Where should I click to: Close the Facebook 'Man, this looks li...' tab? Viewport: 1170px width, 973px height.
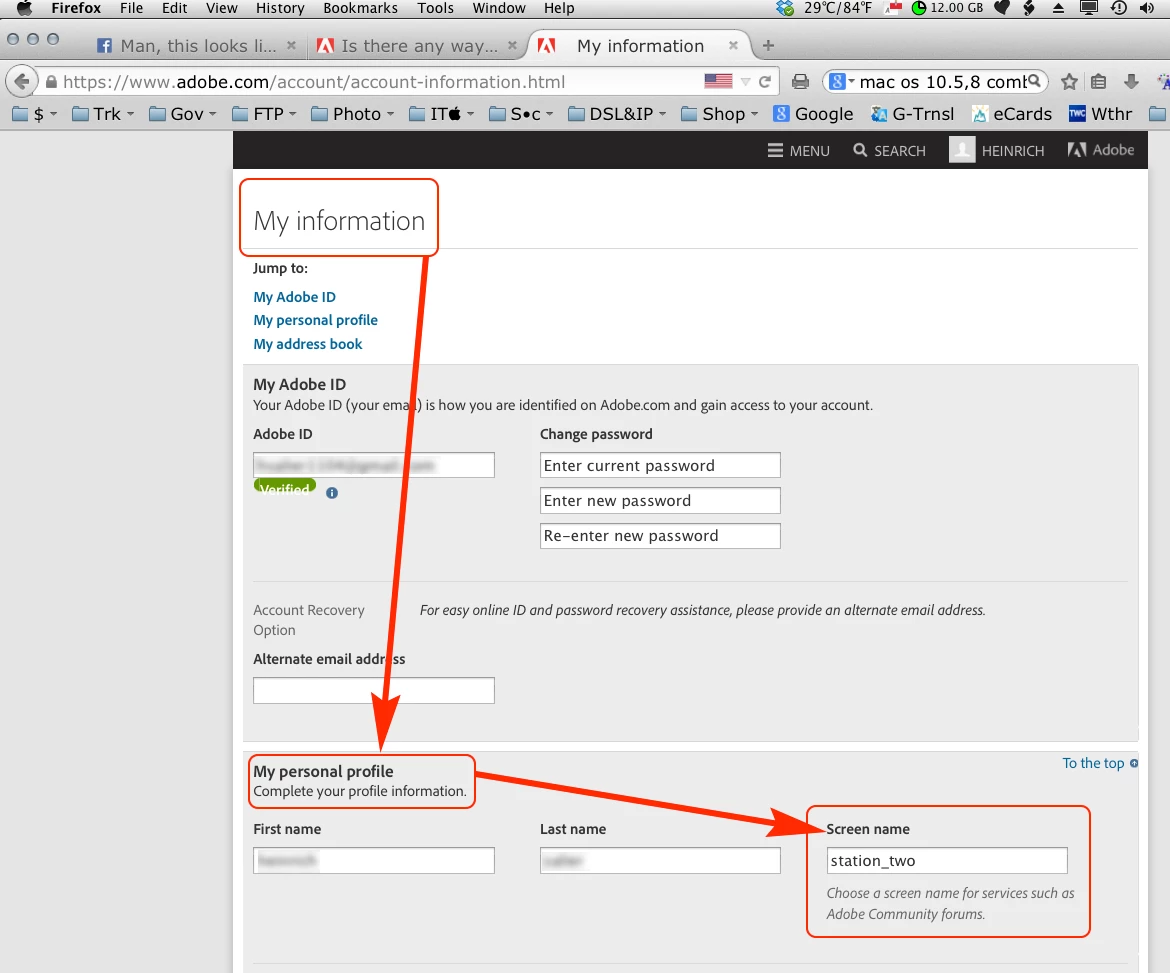click(291, 46)
